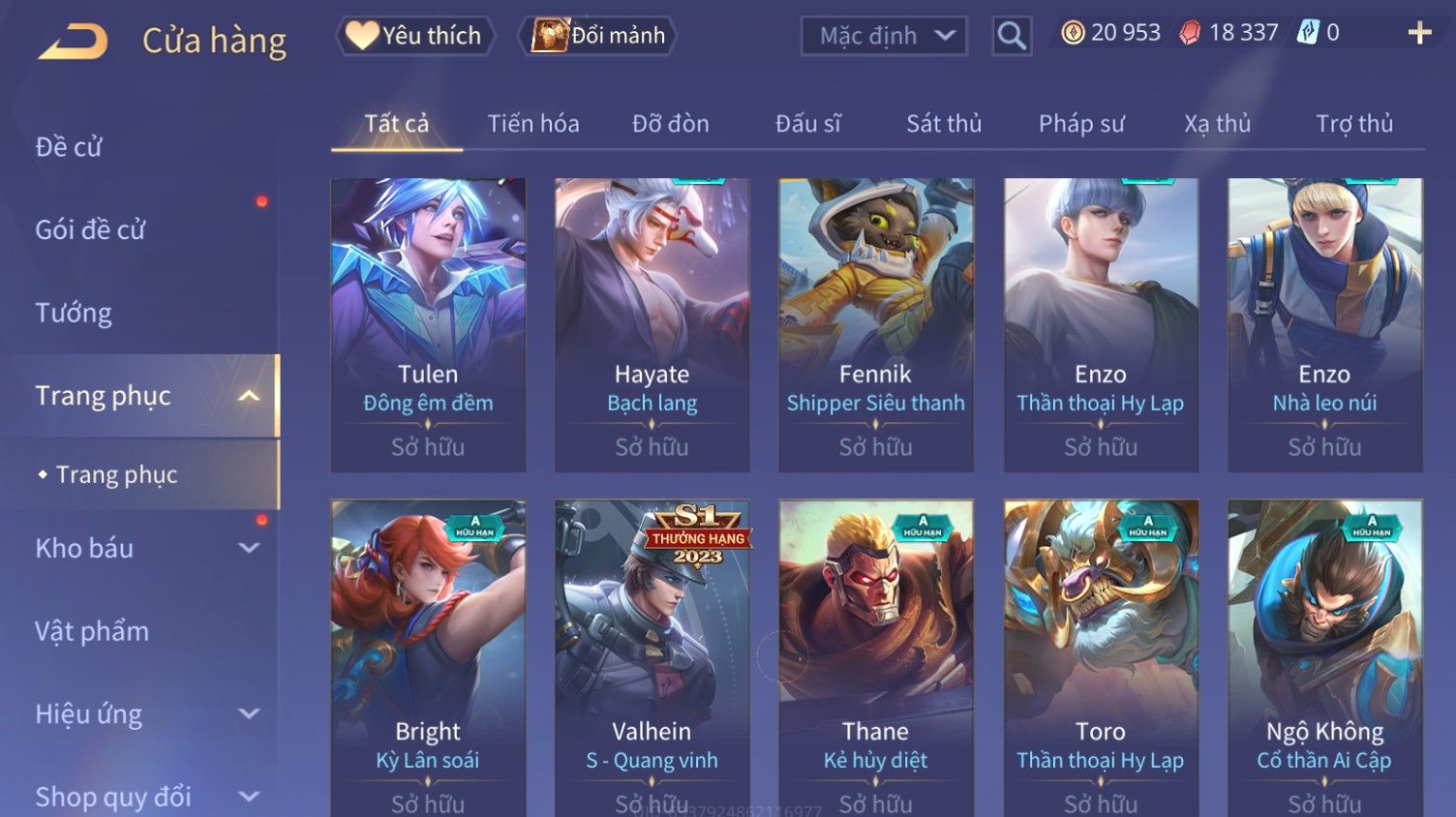Select Valhein S - Quang vinh skin card

click(652, 658)
